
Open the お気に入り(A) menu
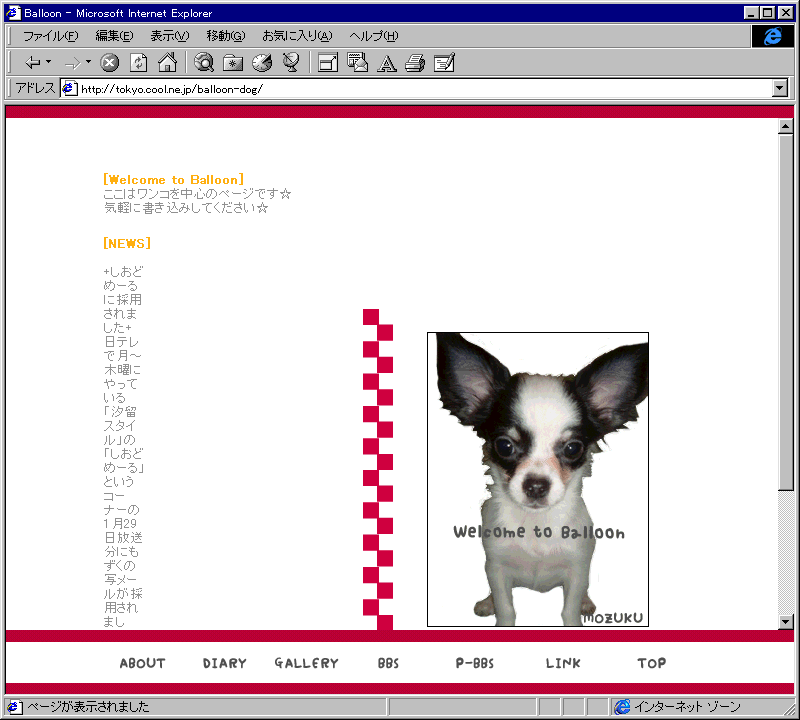pyautogui.click(x=297, y=36)
